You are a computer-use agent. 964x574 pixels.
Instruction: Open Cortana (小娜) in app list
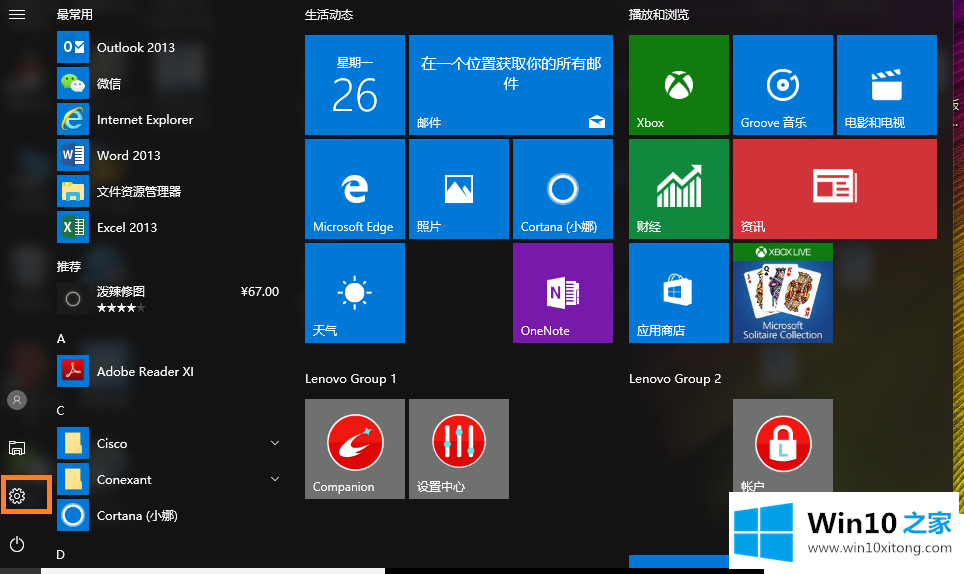[x=169, y=515]
